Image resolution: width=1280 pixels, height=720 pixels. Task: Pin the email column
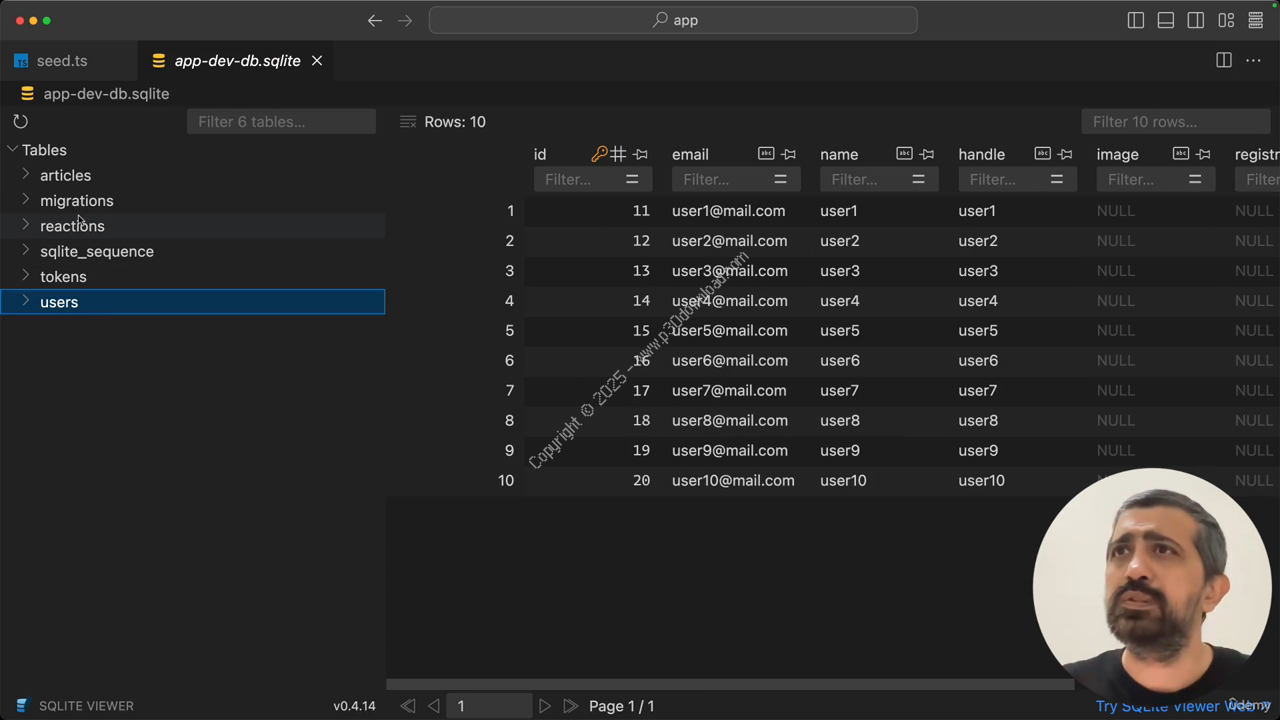pyautogui.click(x=789, y=154)
